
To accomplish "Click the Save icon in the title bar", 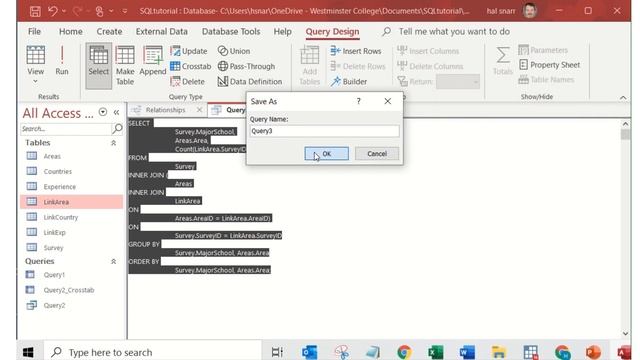I will click(35, 11).
